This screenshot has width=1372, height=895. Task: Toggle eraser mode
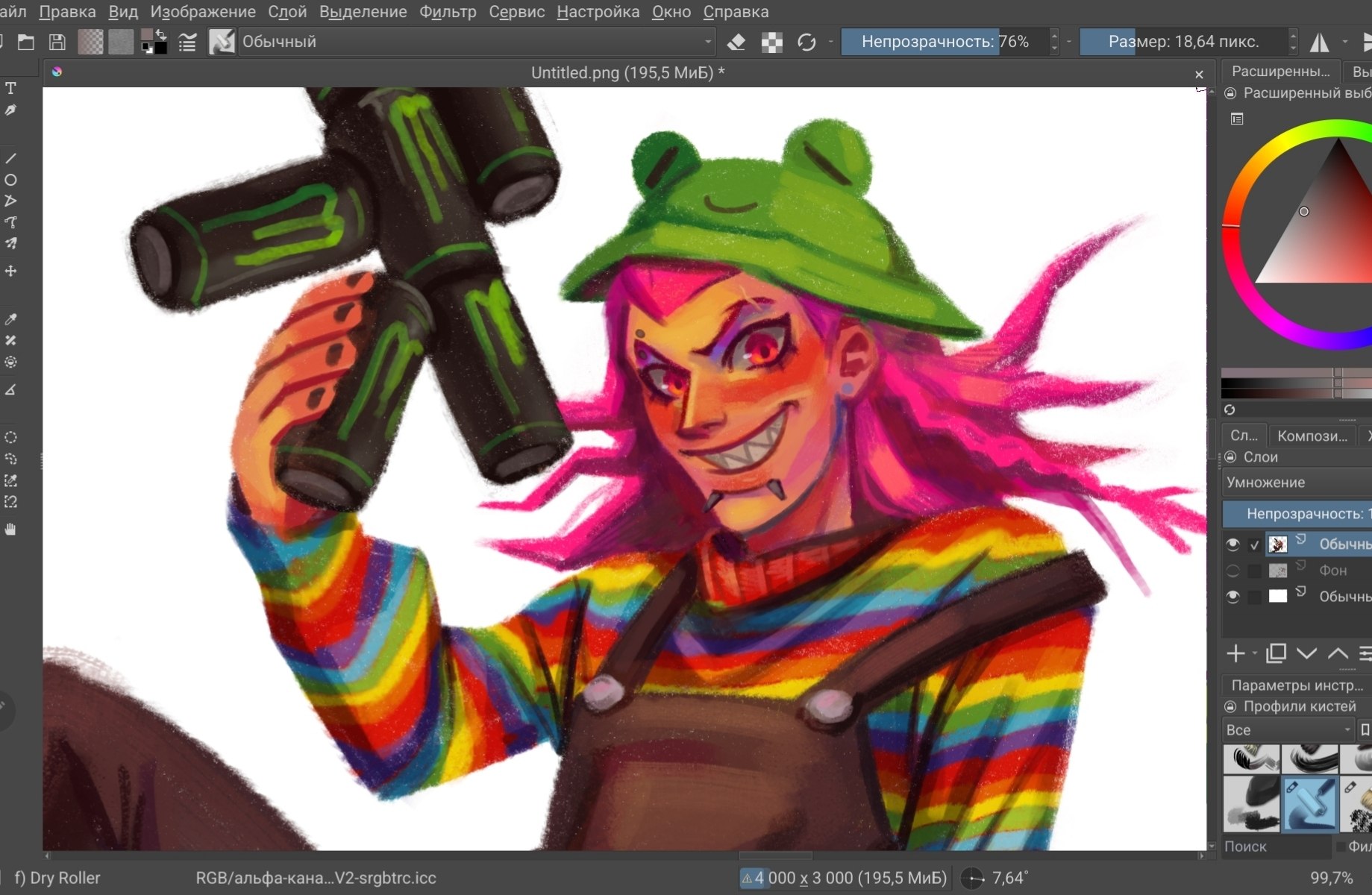pos(736,42)
